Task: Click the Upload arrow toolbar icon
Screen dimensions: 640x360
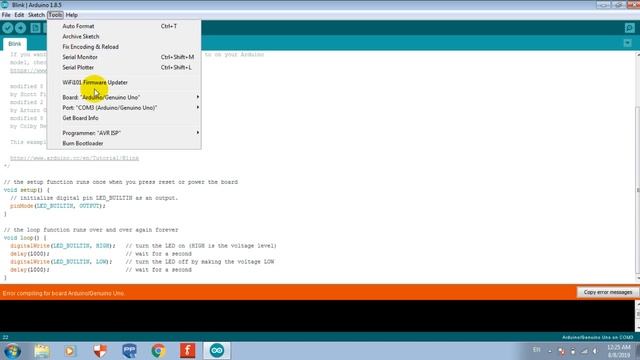Action: (20, 28)
